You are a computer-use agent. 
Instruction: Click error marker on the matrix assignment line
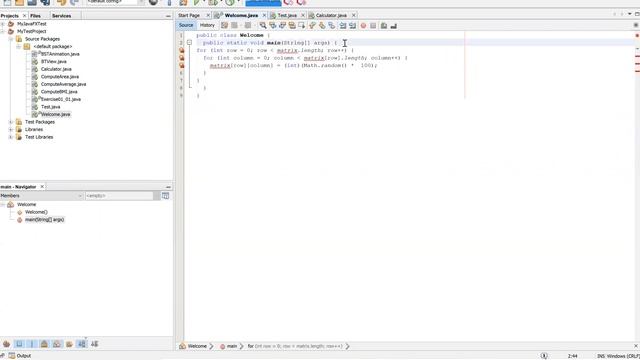click(182, 65)
